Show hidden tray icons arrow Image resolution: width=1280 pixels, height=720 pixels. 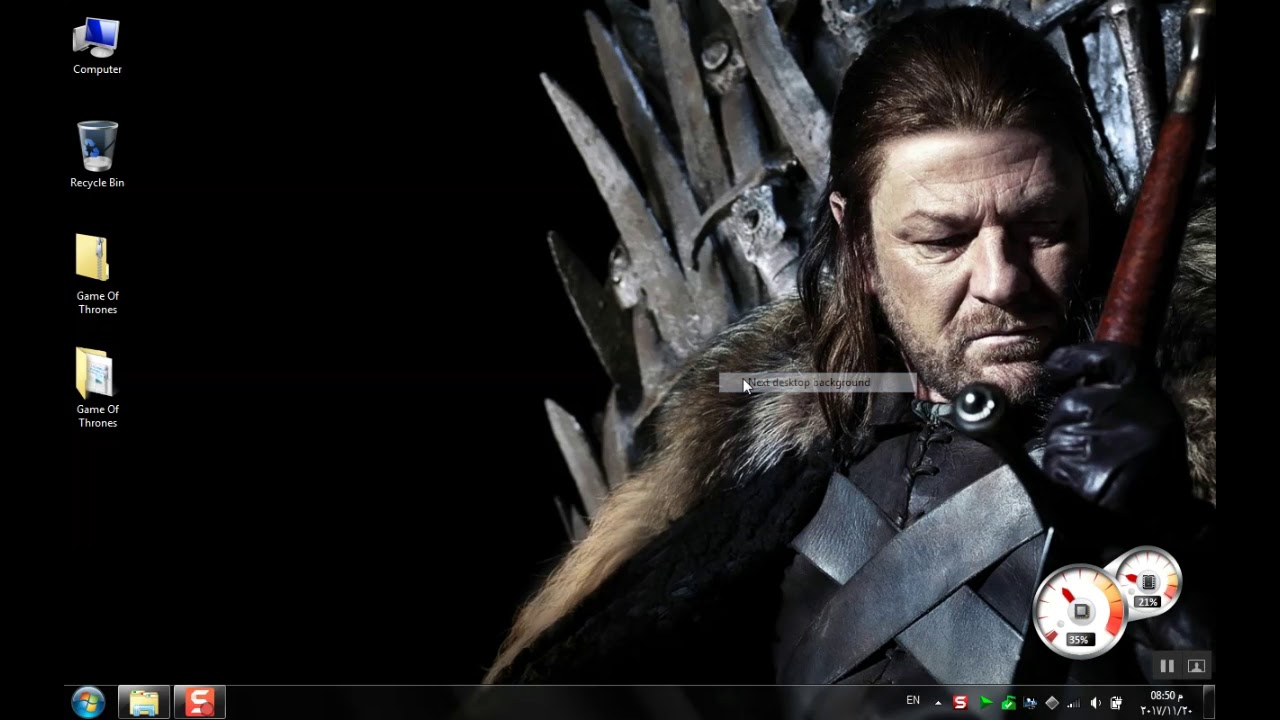[938, 703]
